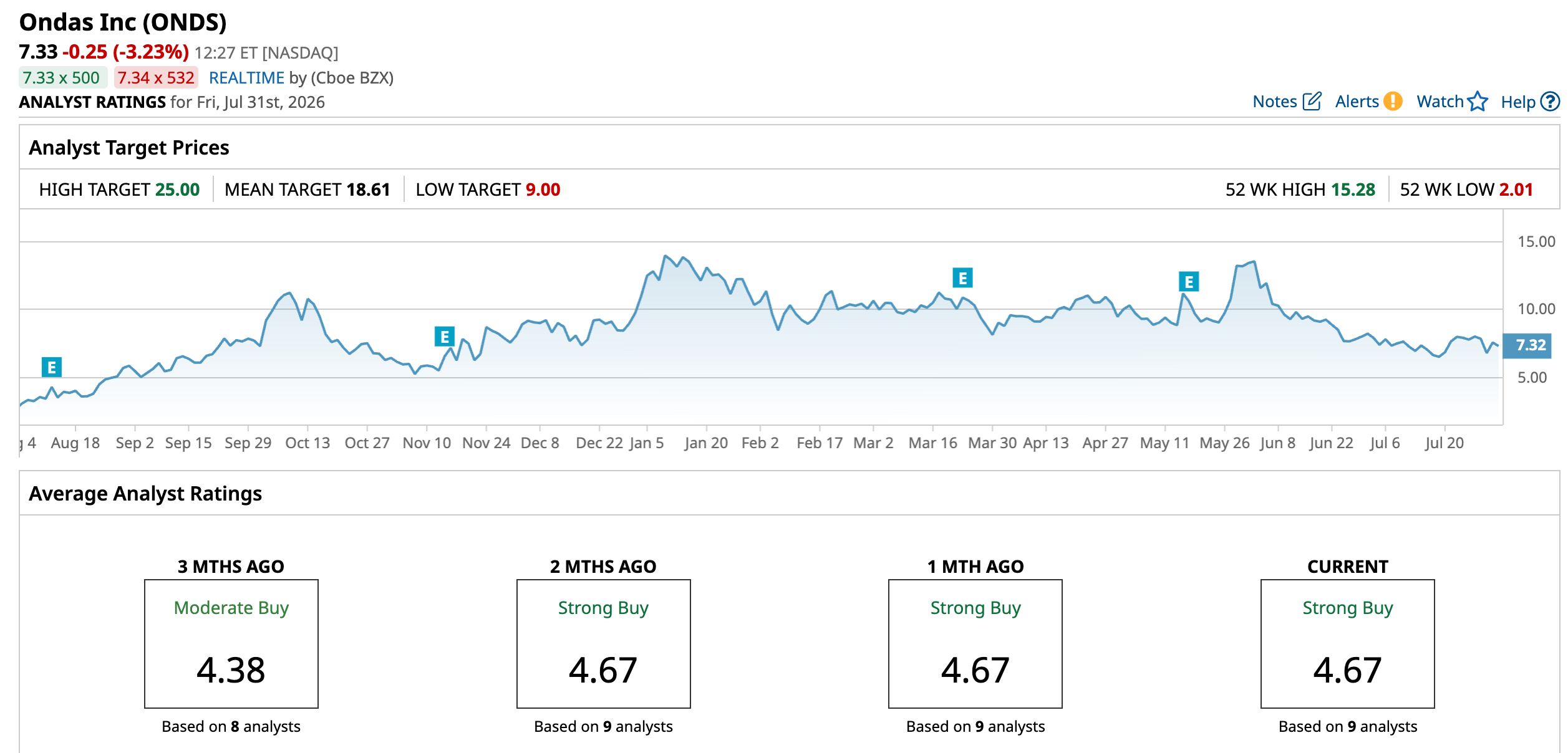Image resolution: width=1568 pixels, height=753 pixels.
Task: Click the Analyst Target Prices heading
Action: 129,148
